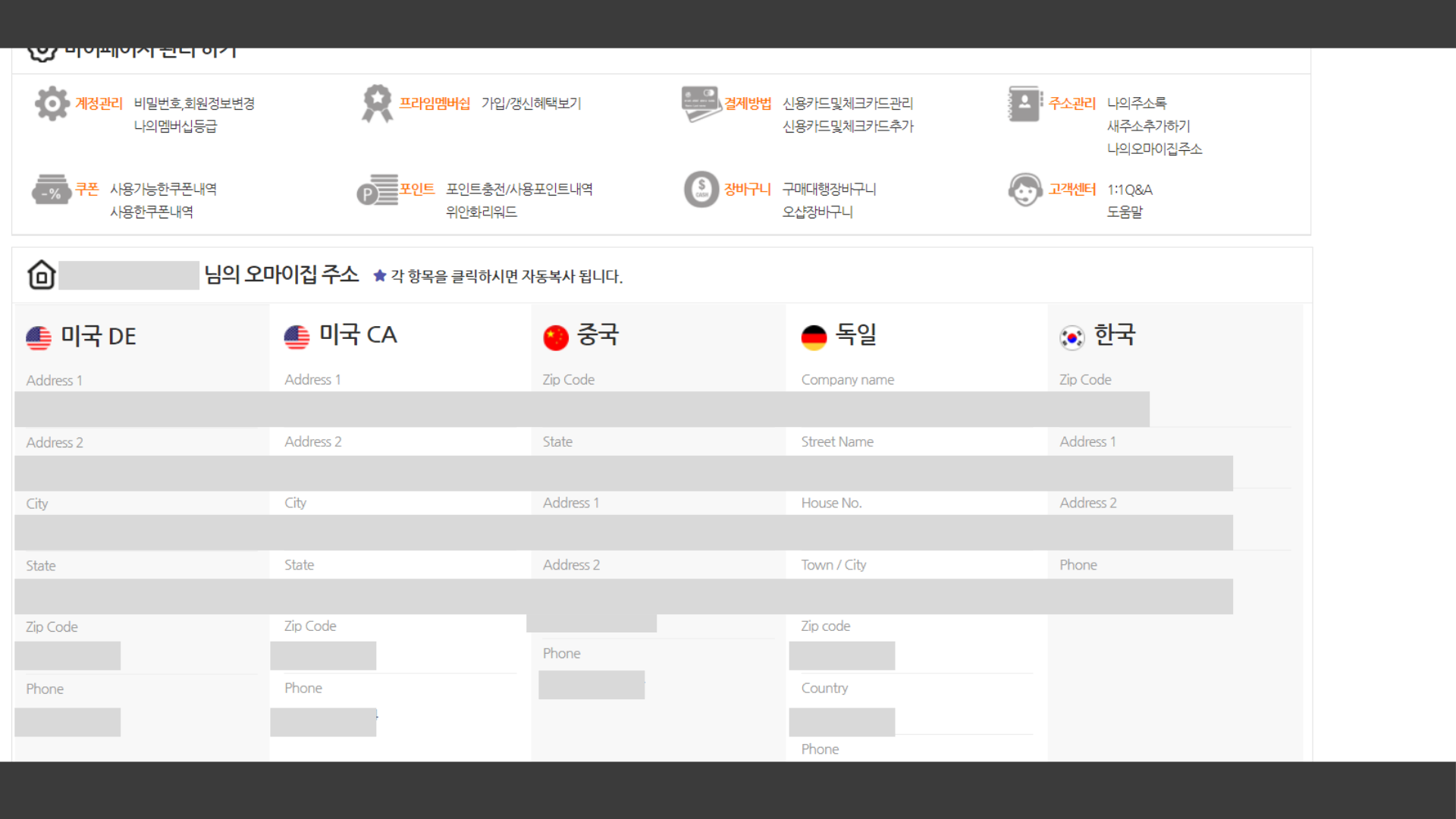Open 나의멤버십등급 link

(x=175, y=126)
